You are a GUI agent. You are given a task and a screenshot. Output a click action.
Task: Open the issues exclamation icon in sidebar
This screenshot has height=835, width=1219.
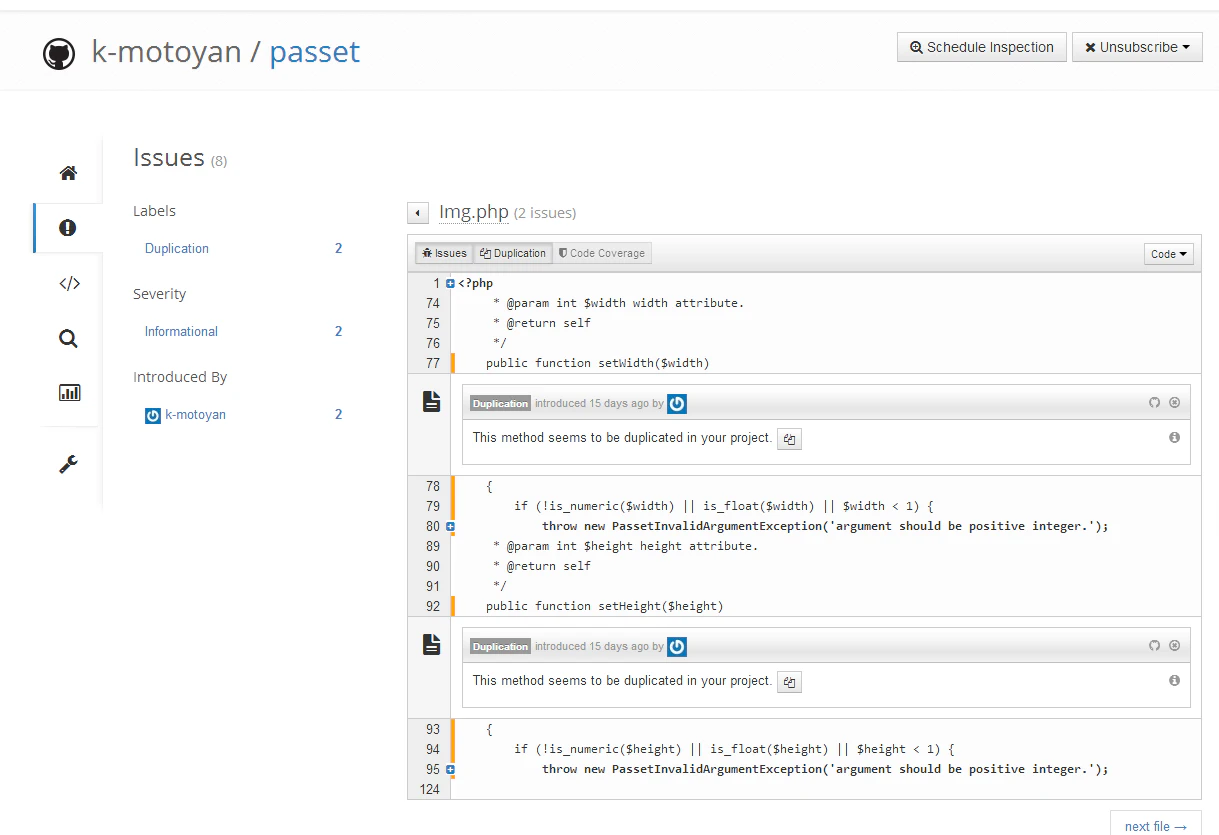68,228
